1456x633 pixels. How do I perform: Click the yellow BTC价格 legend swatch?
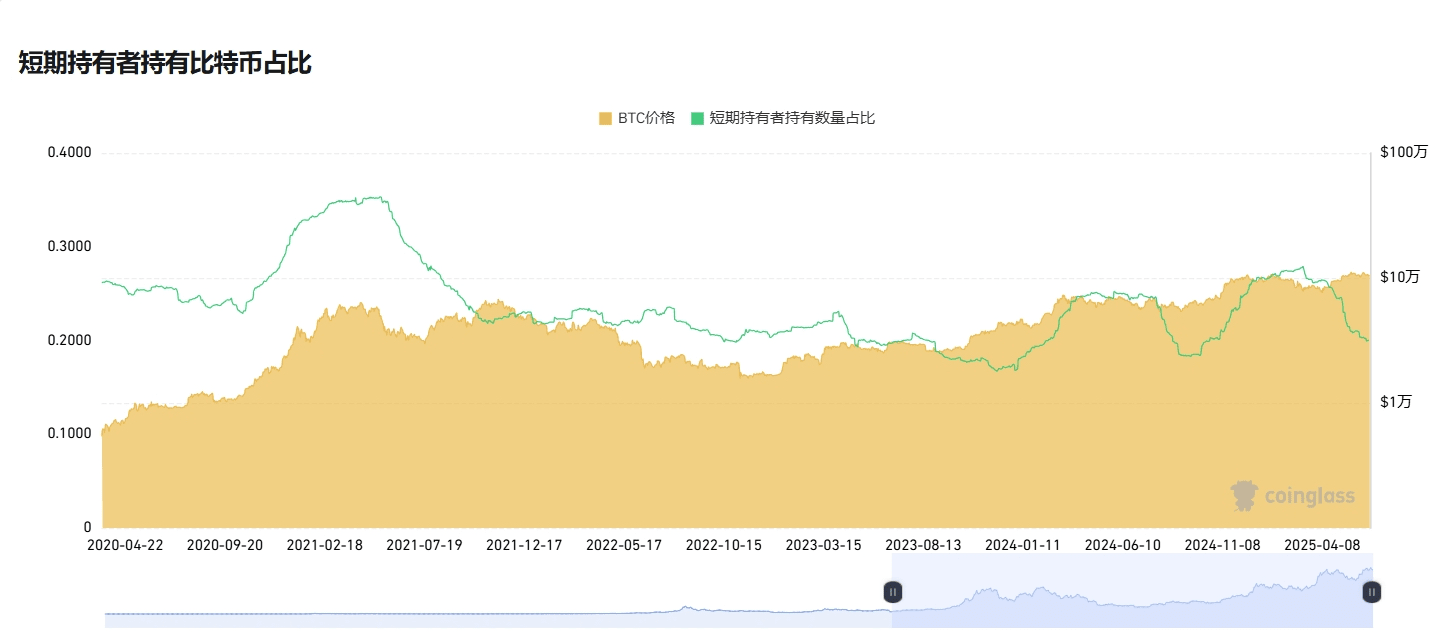[x=605, y=118]
